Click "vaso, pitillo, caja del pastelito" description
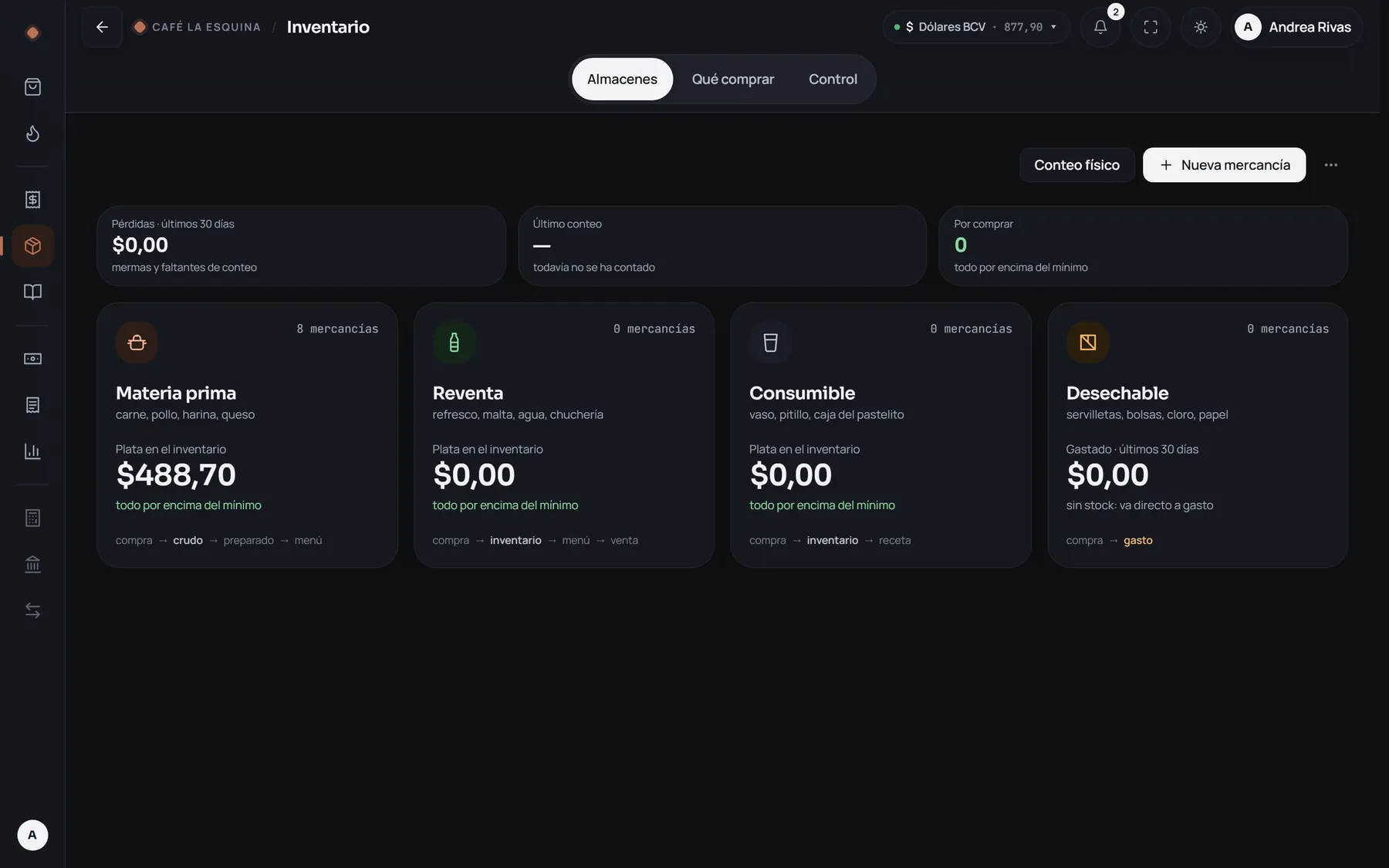Screen dimensions: 1389x868 [826, 414]
